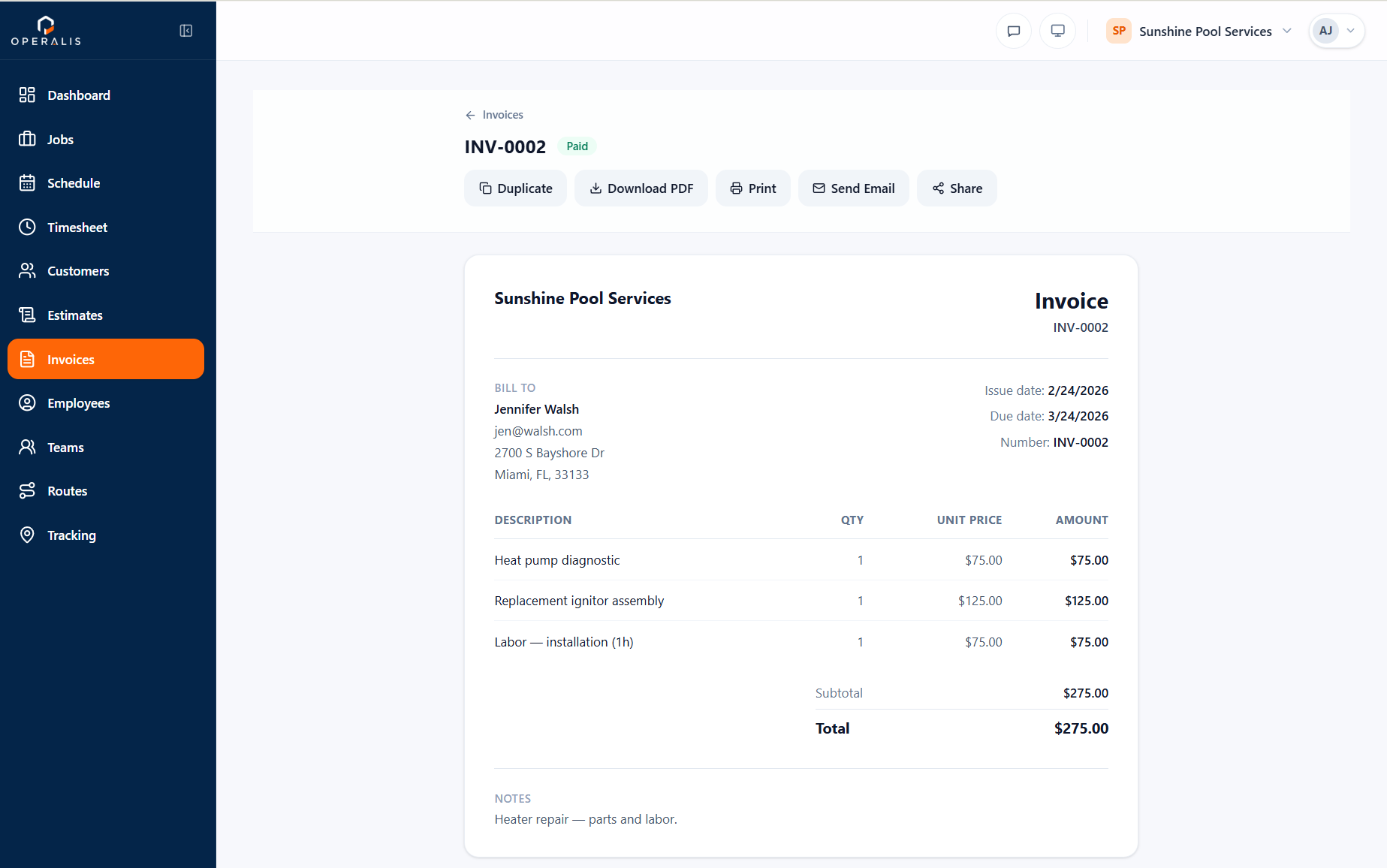
Task: Click the Labor — installation (1h) line item
Action: point(564,642)
